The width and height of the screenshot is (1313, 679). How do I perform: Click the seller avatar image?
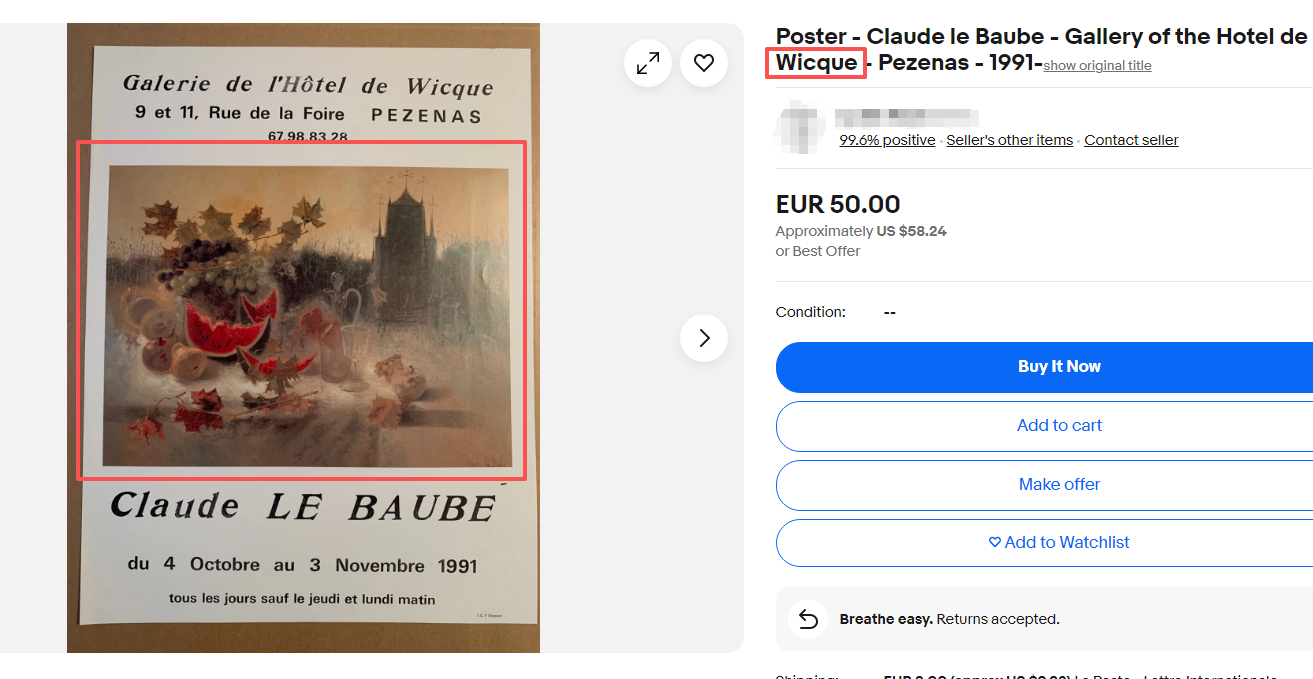pos(800,124)
